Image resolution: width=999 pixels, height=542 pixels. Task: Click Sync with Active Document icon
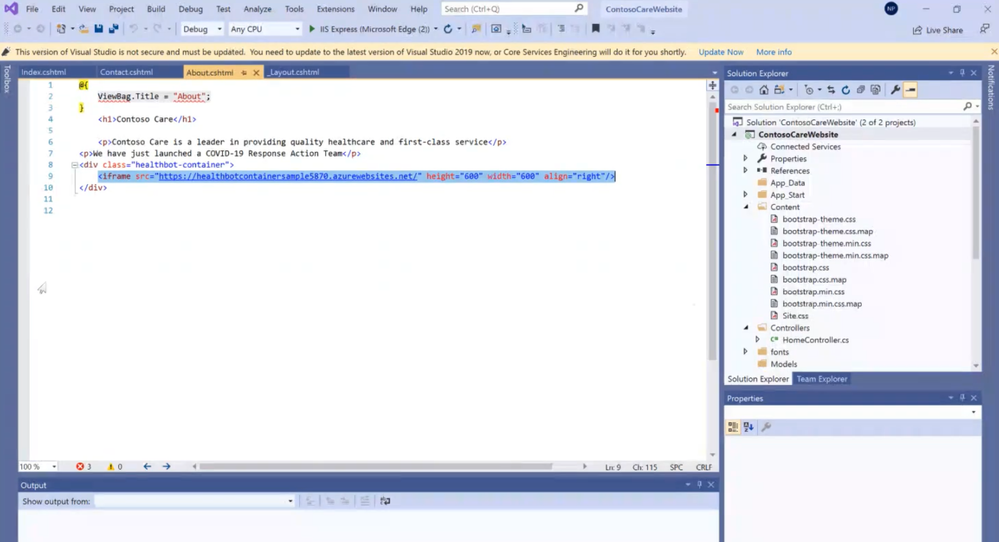click(831, 90)
